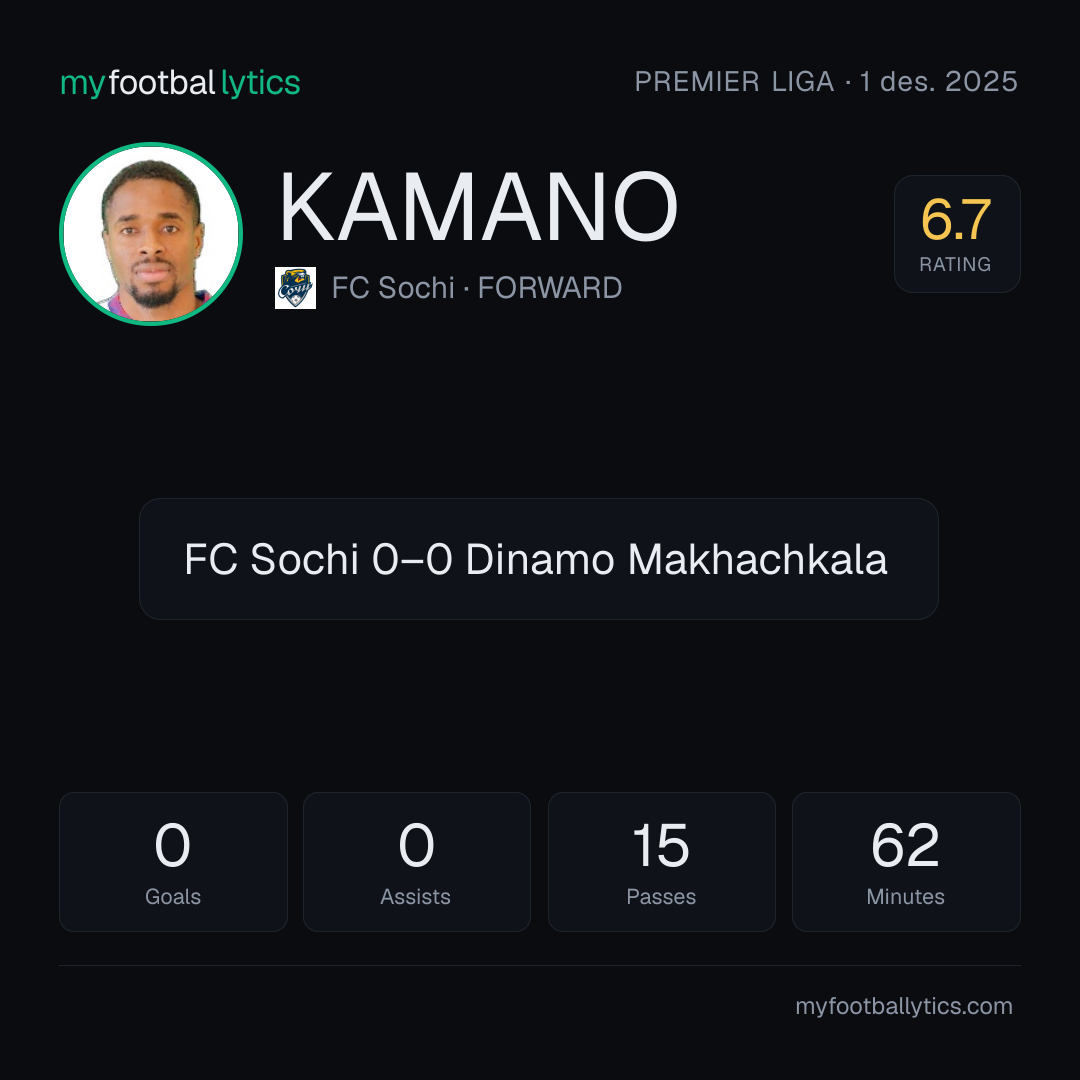Click the 1 des. 2025 match date
This screenshot has width=1080, height=1080.
(x=938, y=81)
